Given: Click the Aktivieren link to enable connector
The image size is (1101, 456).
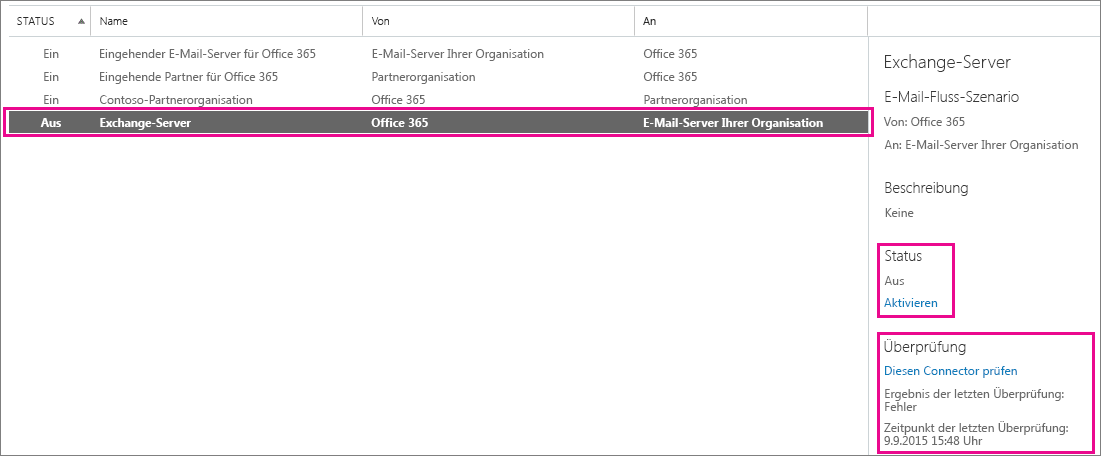Looking at the screenshot, I should click(x=911, y=303).
